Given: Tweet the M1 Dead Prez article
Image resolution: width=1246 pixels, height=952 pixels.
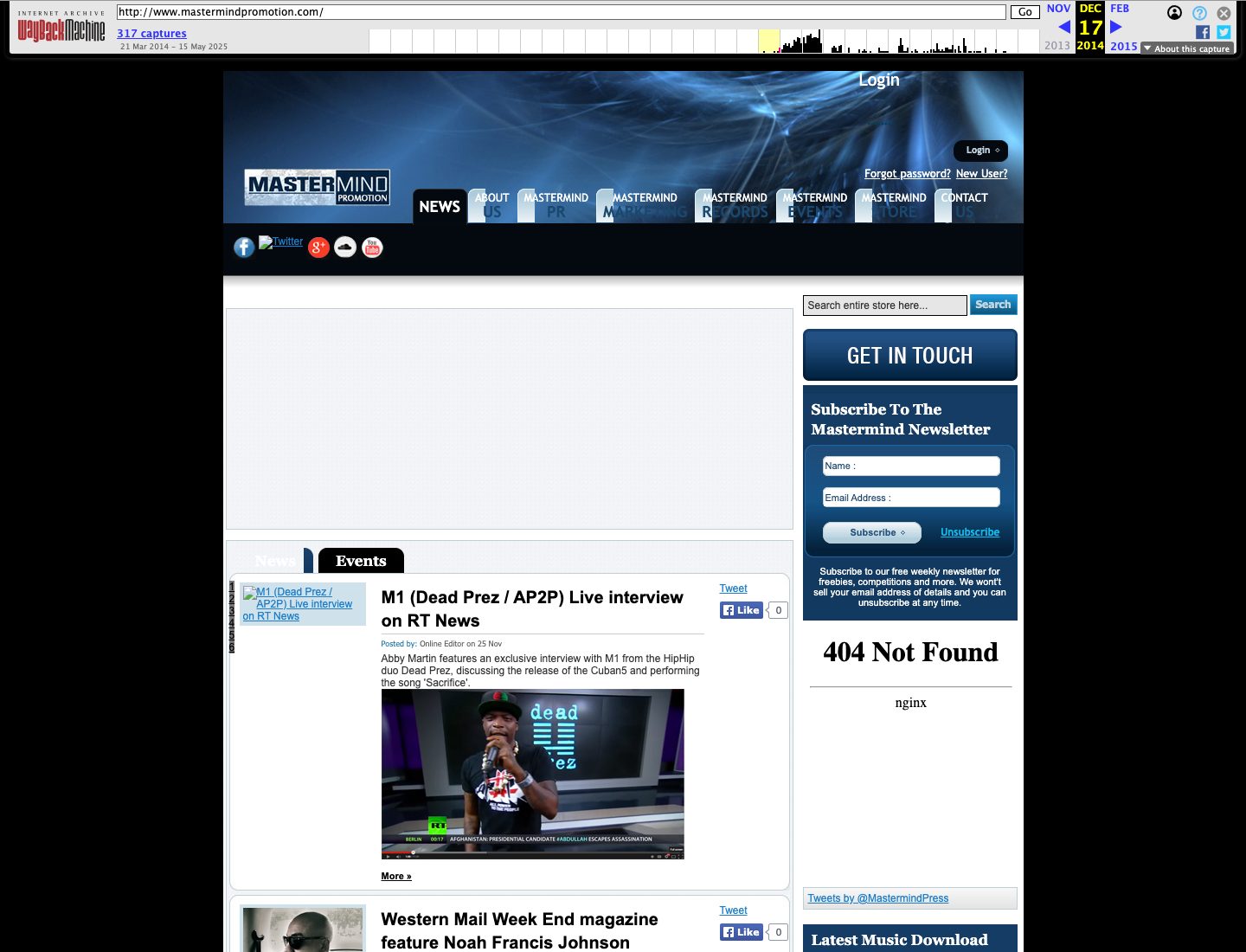Looking at the screenshot, I should point(733,589).
